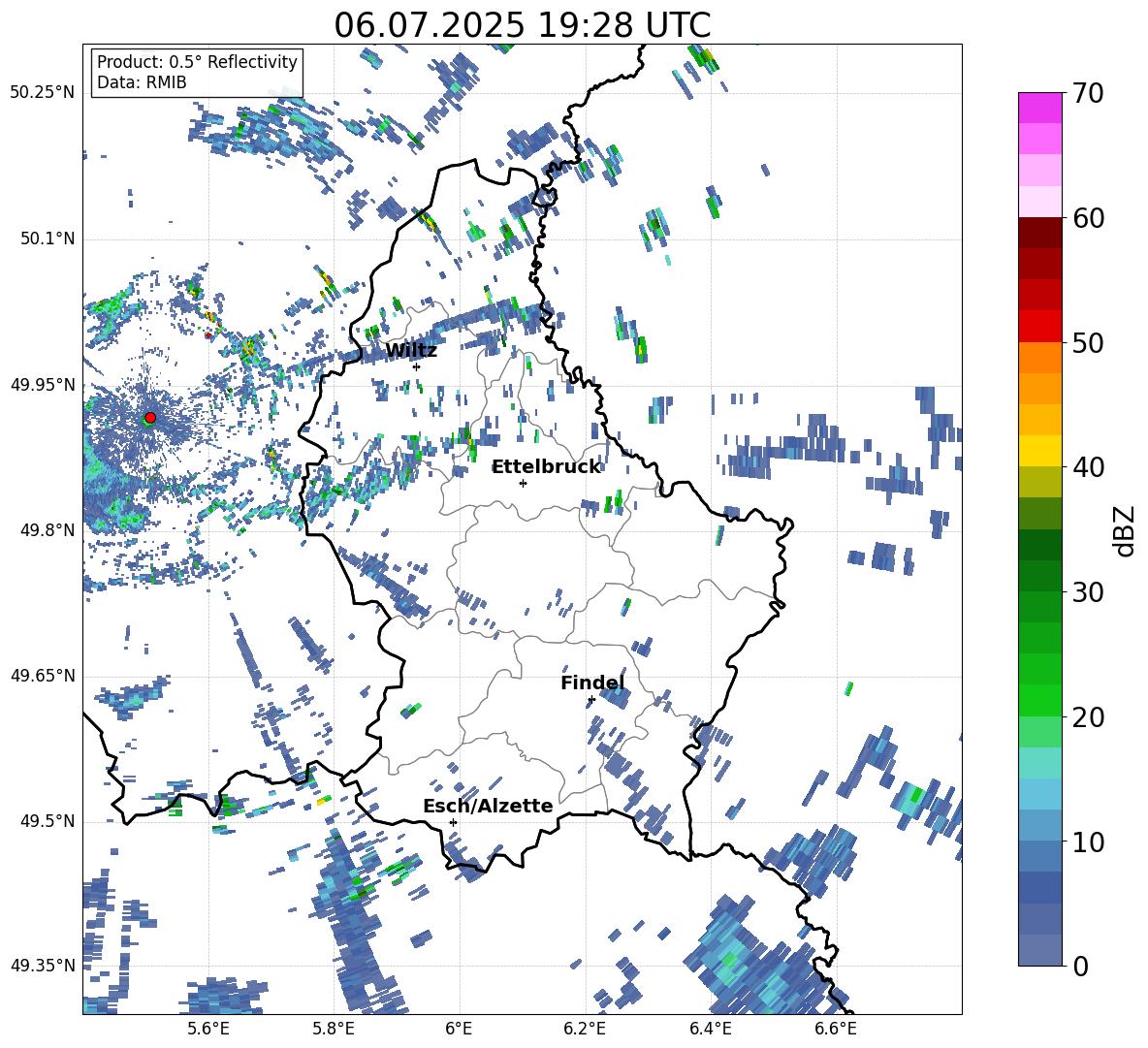Viewport: 1148px width, 1048px height.
Task: Click the 50 tick on colorbar
Action: pyautogui.click(x=1087, y=342)
